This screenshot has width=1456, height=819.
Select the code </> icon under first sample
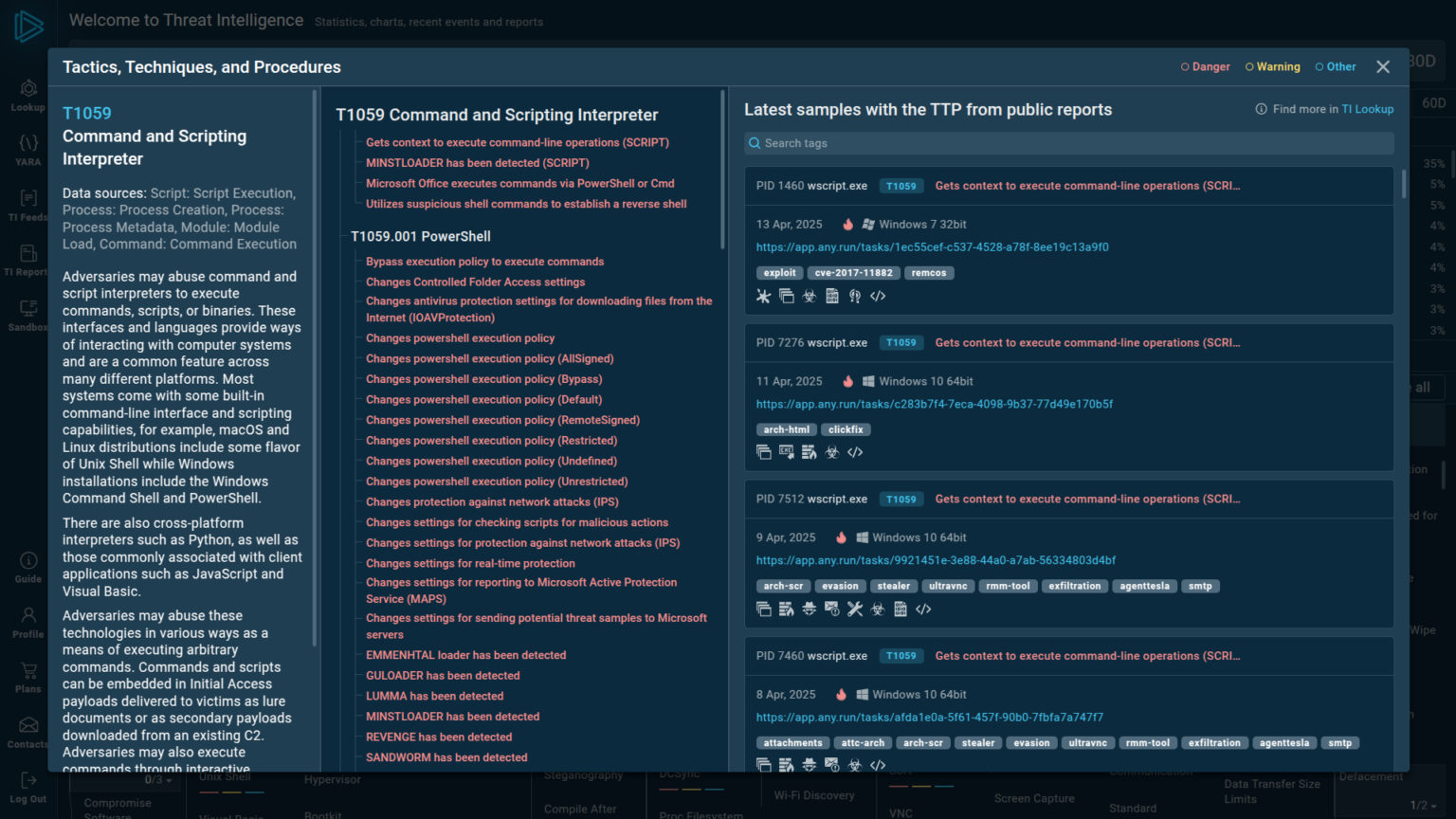pyautogui.click(x=878, y=296)
